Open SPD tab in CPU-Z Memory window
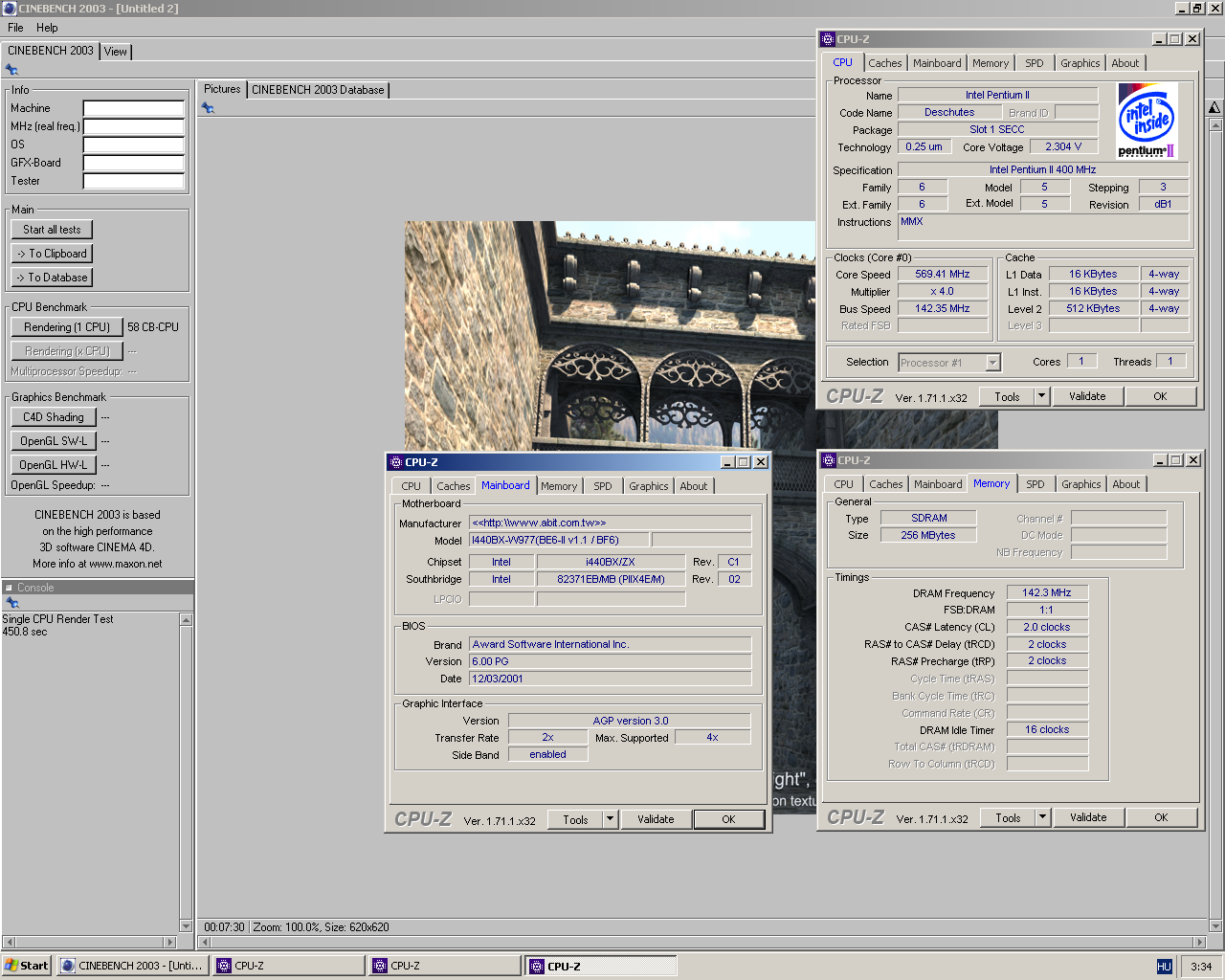This screenshot has height=980, width=1225. 1036,484
